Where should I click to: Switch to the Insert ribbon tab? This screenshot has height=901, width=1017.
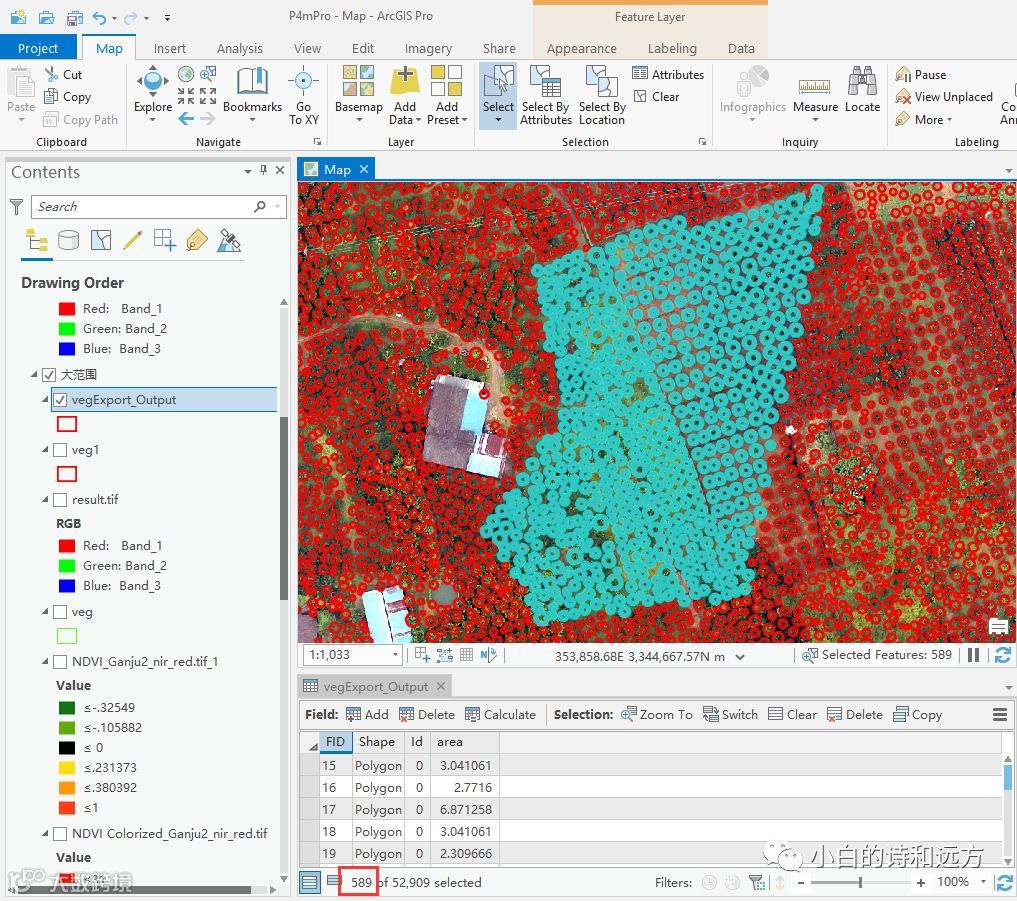click(x=170, y=49)
